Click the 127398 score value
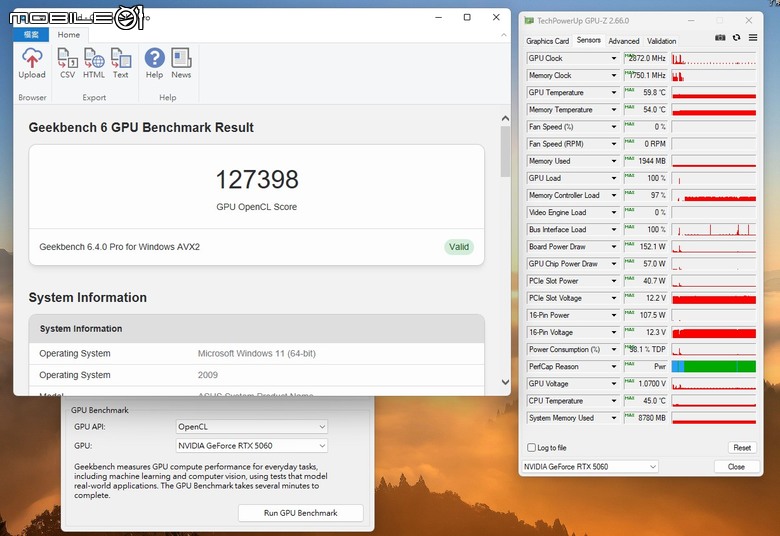The image size is (780, 536). (257, 180)
